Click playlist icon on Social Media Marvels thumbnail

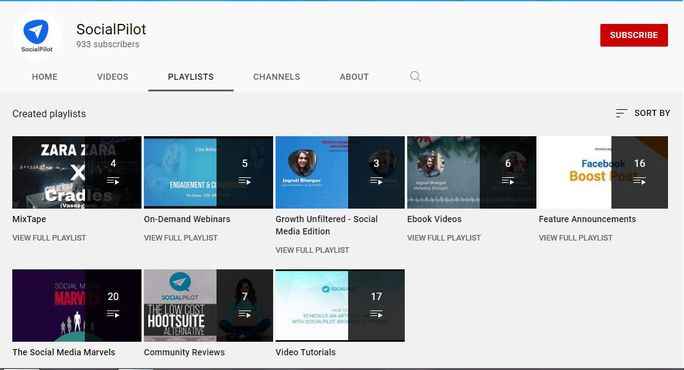point(113,314)
